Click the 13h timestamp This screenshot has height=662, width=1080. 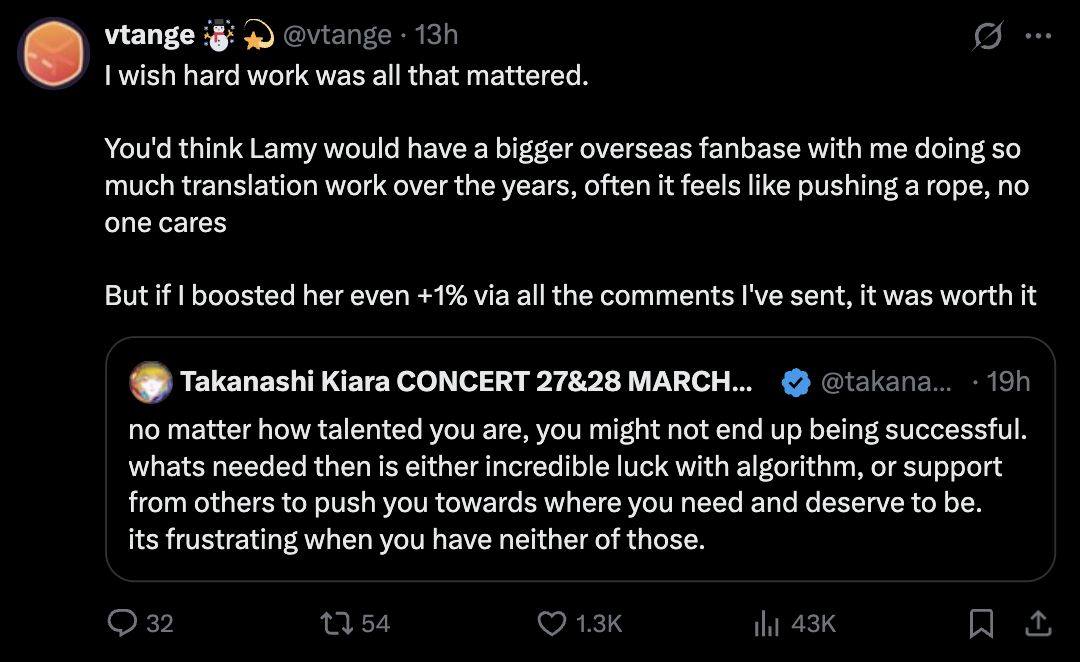[436, 34]
